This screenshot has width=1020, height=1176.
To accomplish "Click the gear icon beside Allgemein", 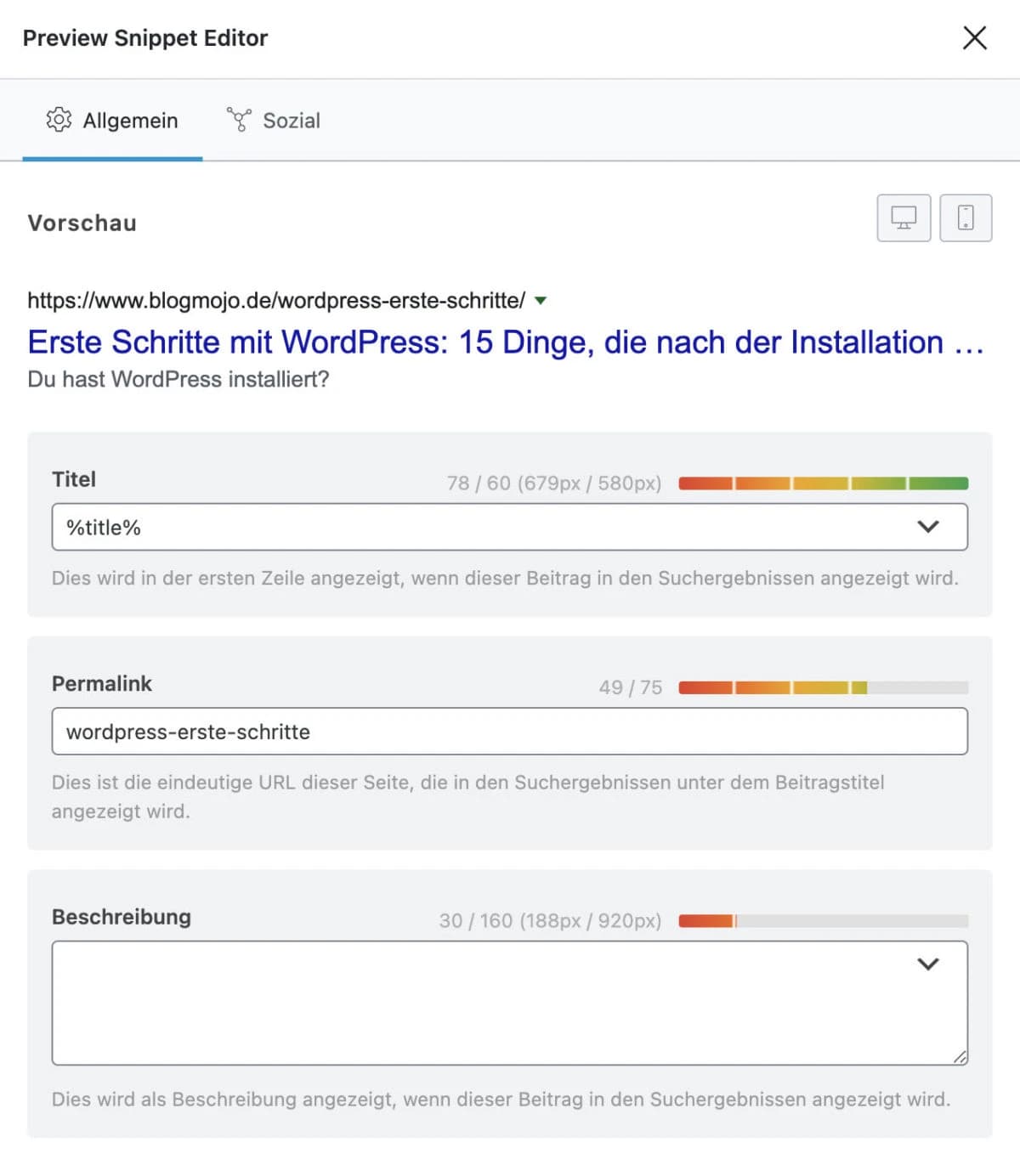I will (x=59, y=120).
